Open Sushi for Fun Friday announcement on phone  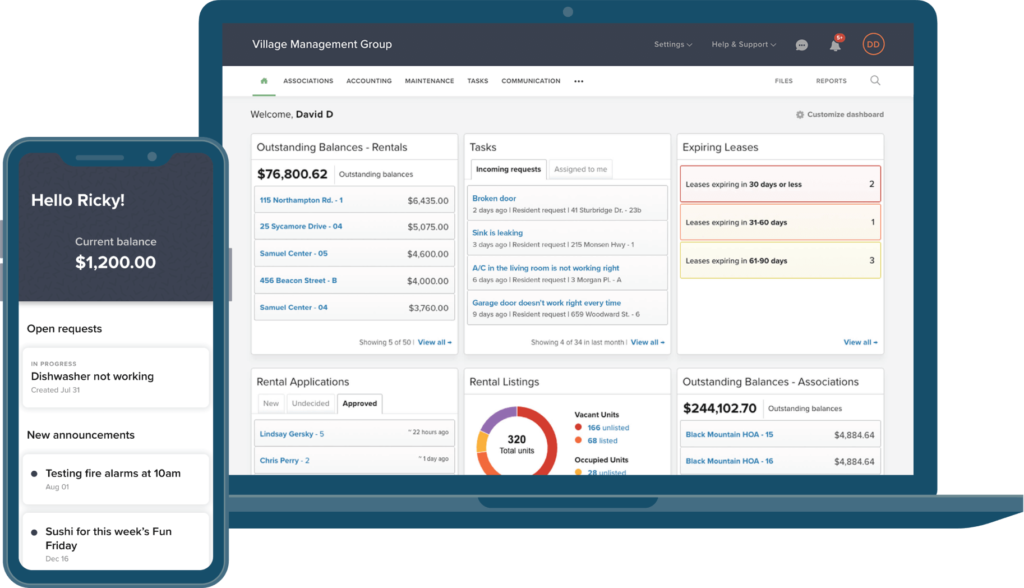pos(116,542)
